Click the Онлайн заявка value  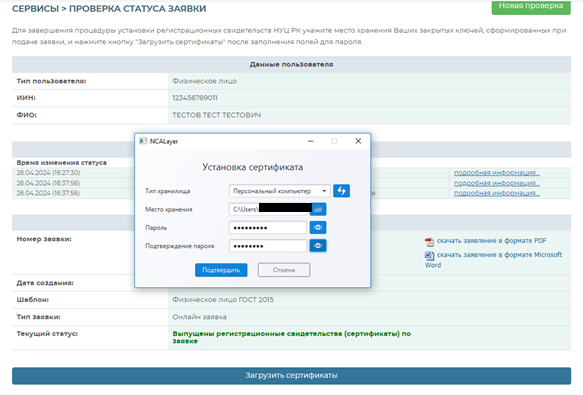coord(199,317)
